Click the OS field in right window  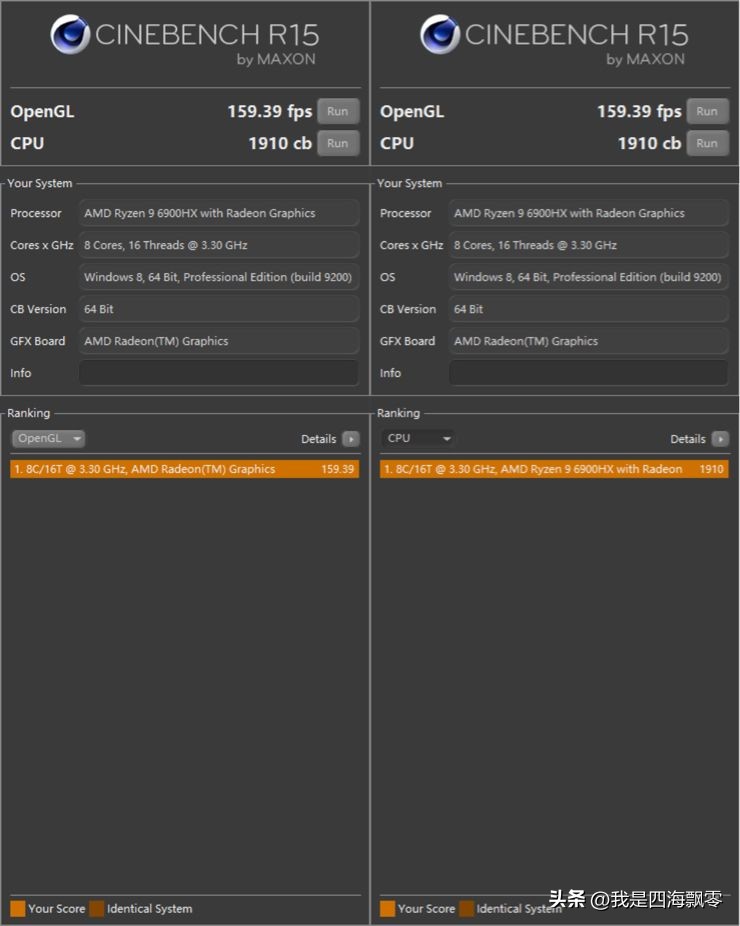588,277
